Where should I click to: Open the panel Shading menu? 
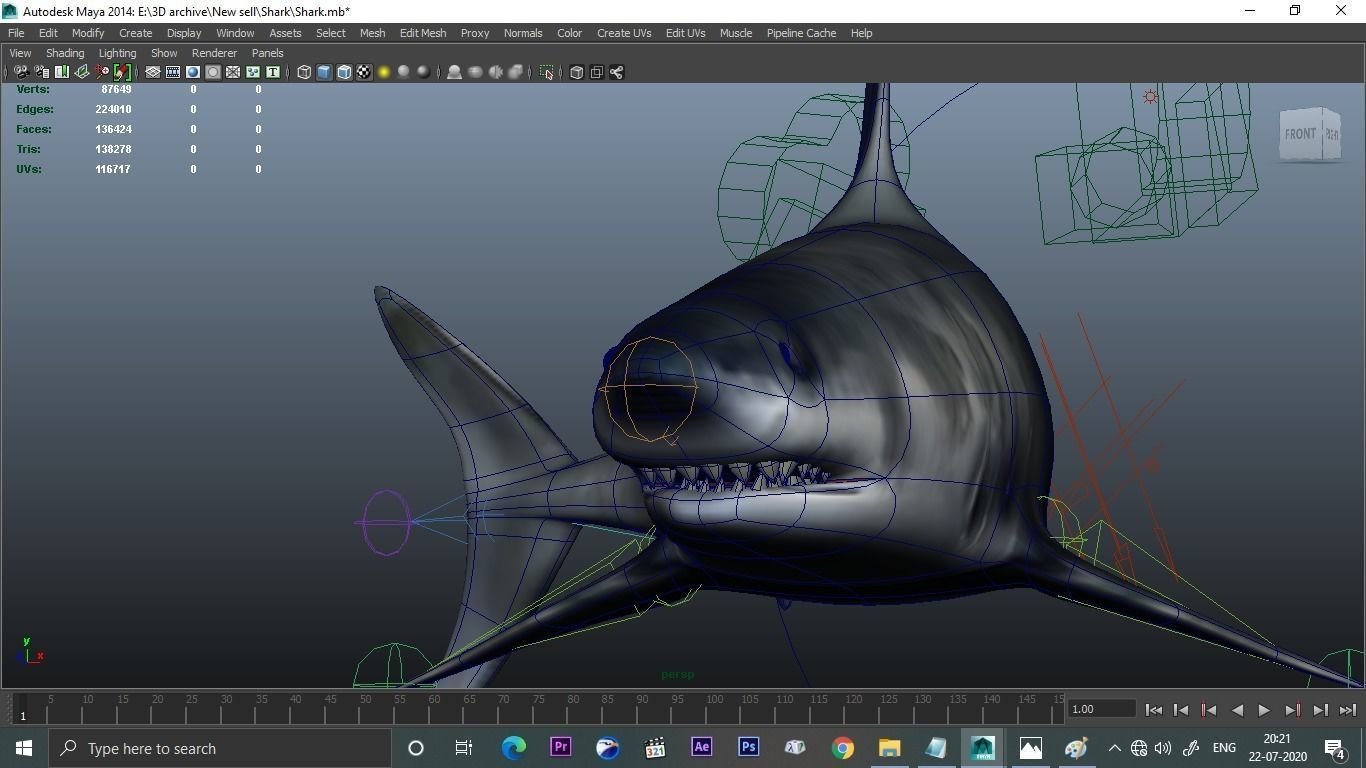pos(65,53)
